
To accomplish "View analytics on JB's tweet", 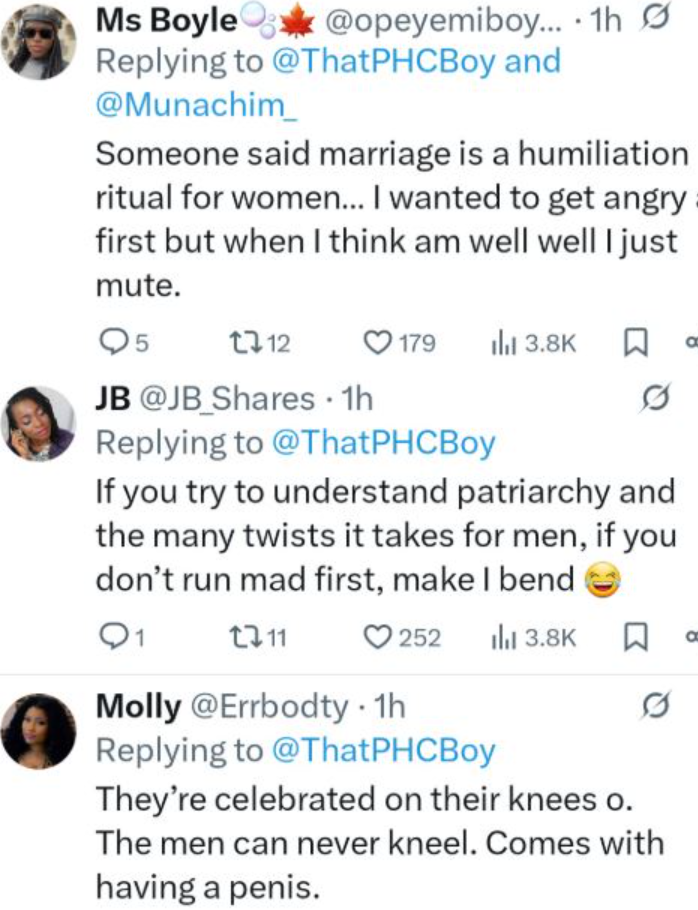I will coord(501,637).
